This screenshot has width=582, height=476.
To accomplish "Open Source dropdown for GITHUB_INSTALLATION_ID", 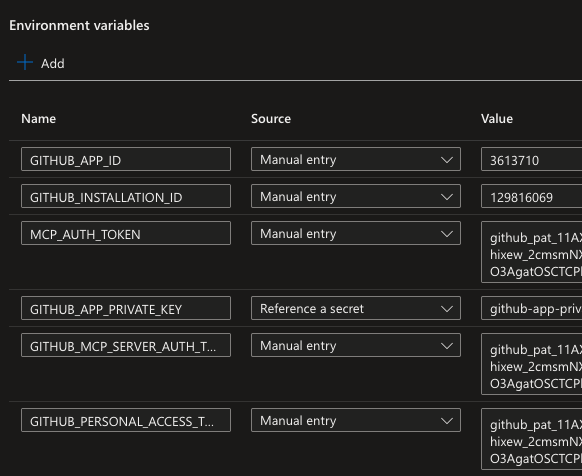I will [x=356, y=196].
